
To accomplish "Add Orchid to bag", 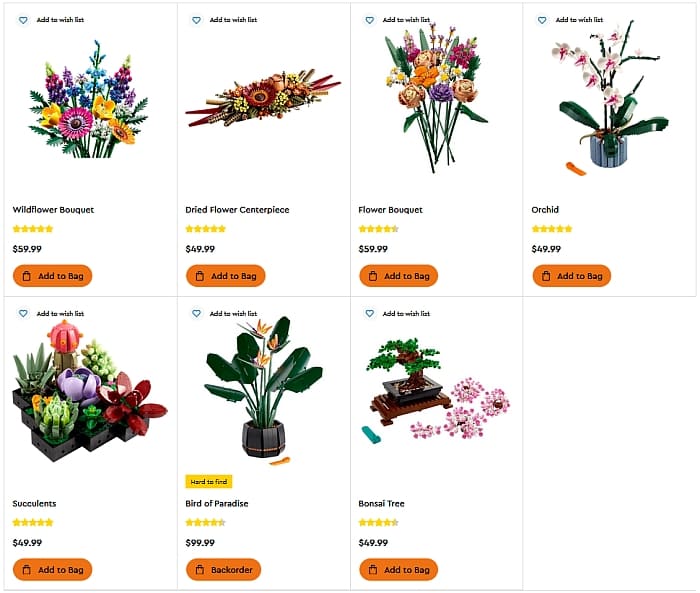I will pyautogui.click(x=571, y=276).
